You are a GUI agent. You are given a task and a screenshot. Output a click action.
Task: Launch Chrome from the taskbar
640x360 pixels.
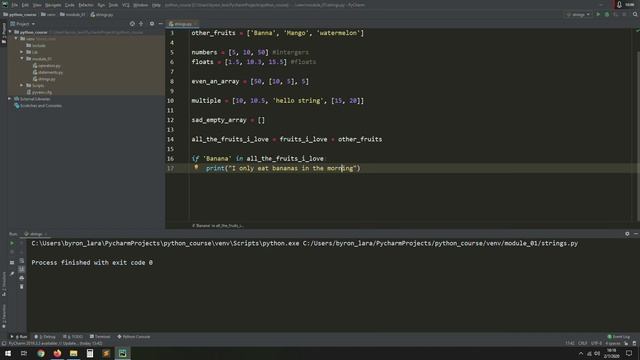pyautogui.click(x=41, y=353)
